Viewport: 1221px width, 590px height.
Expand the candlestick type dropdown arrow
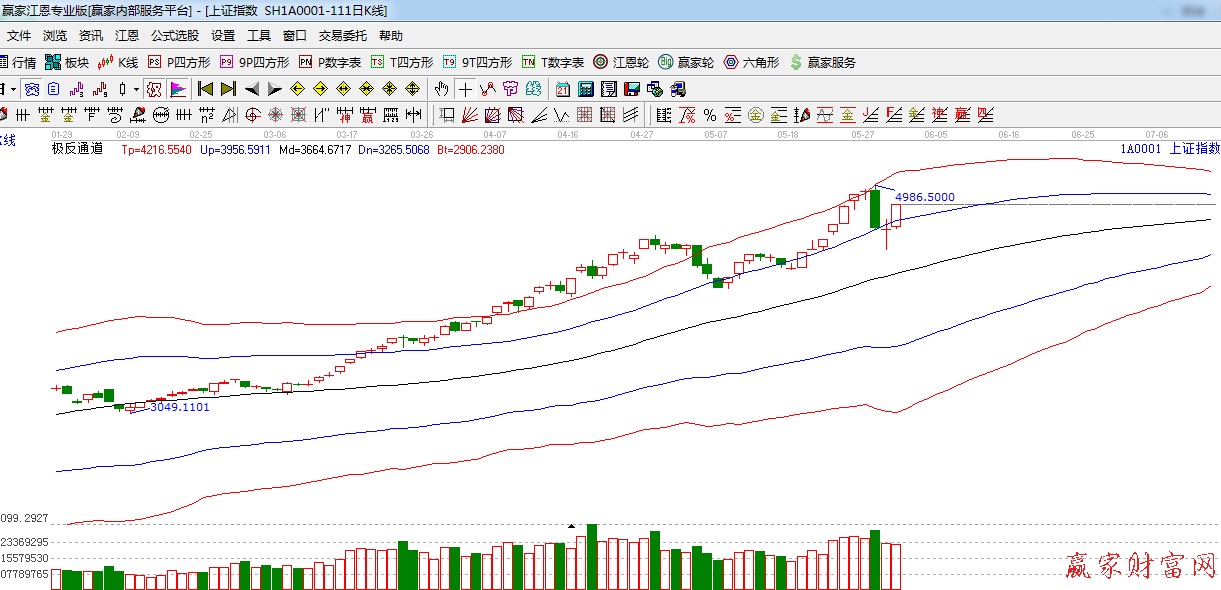[x=137, y=89]
